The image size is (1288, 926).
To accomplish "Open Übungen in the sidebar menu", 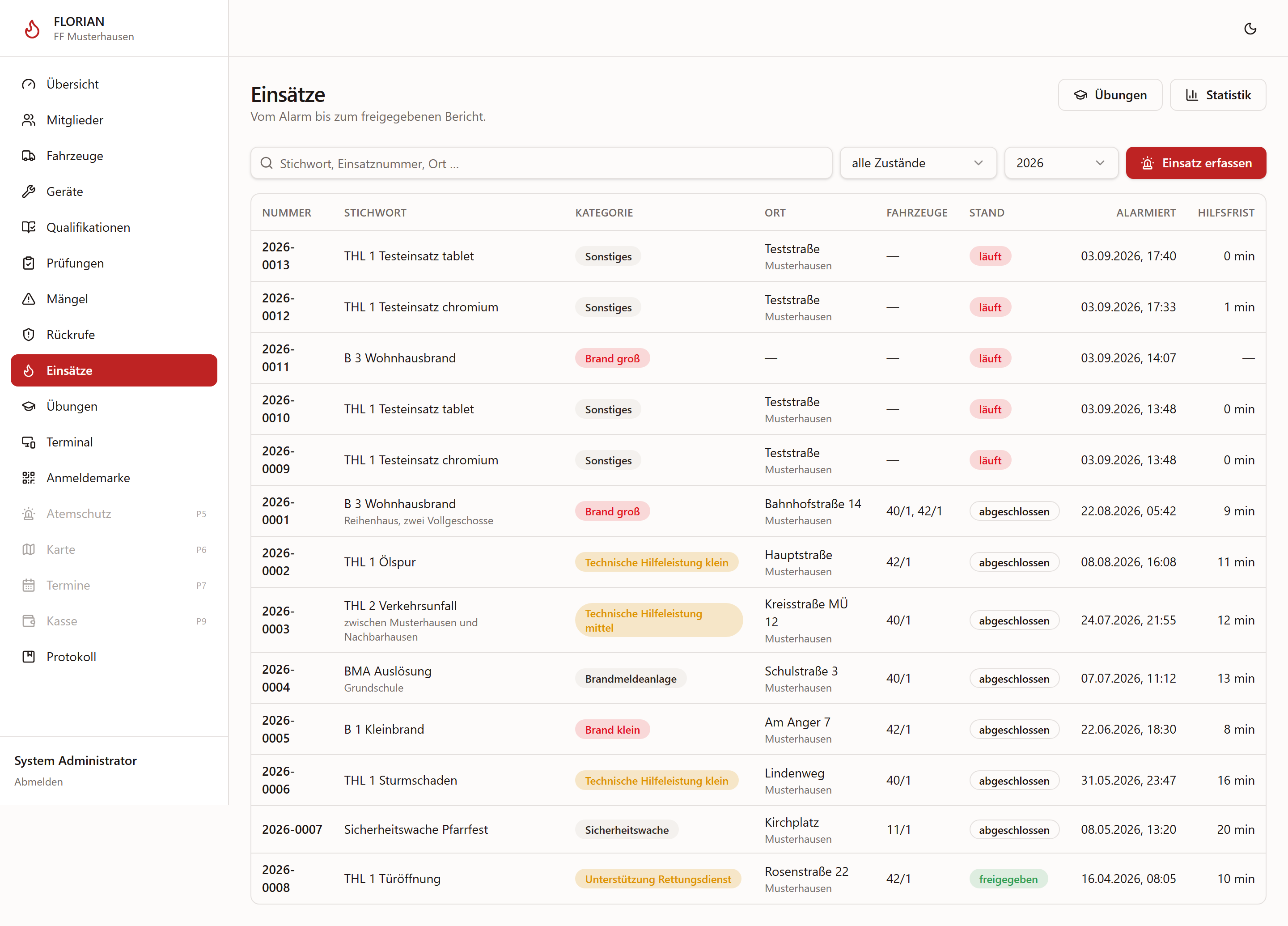I will tap(114, 406).
